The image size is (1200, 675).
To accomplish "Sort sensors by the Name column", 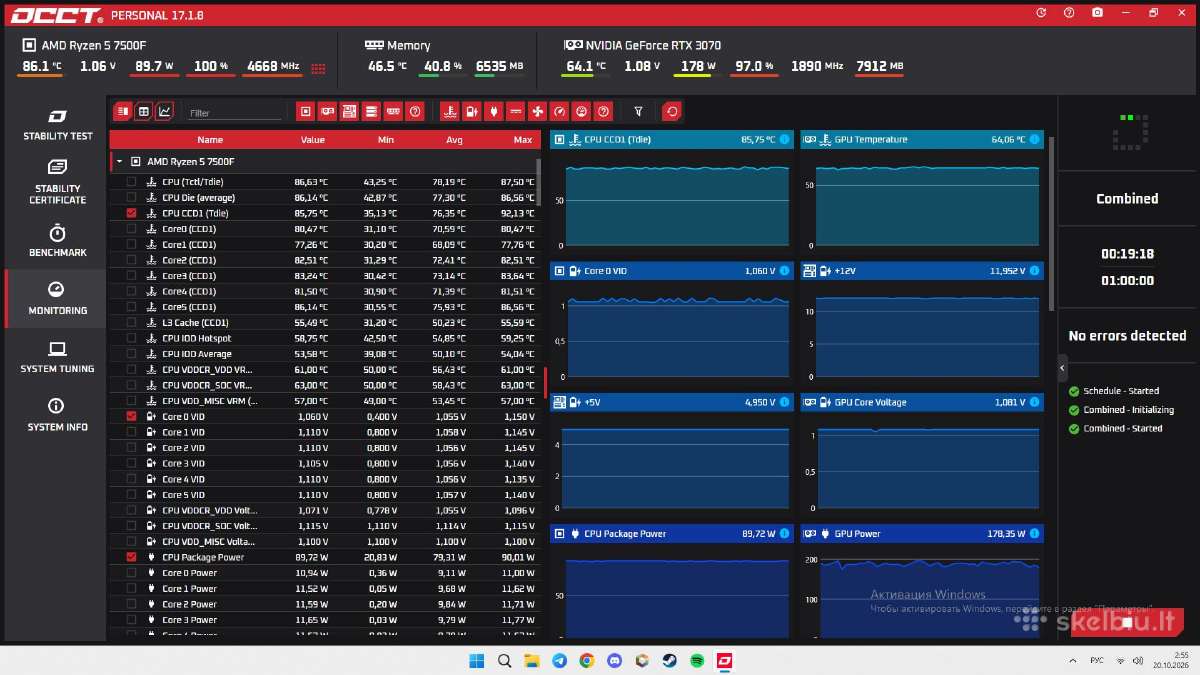I will click(x=210, y=140).
